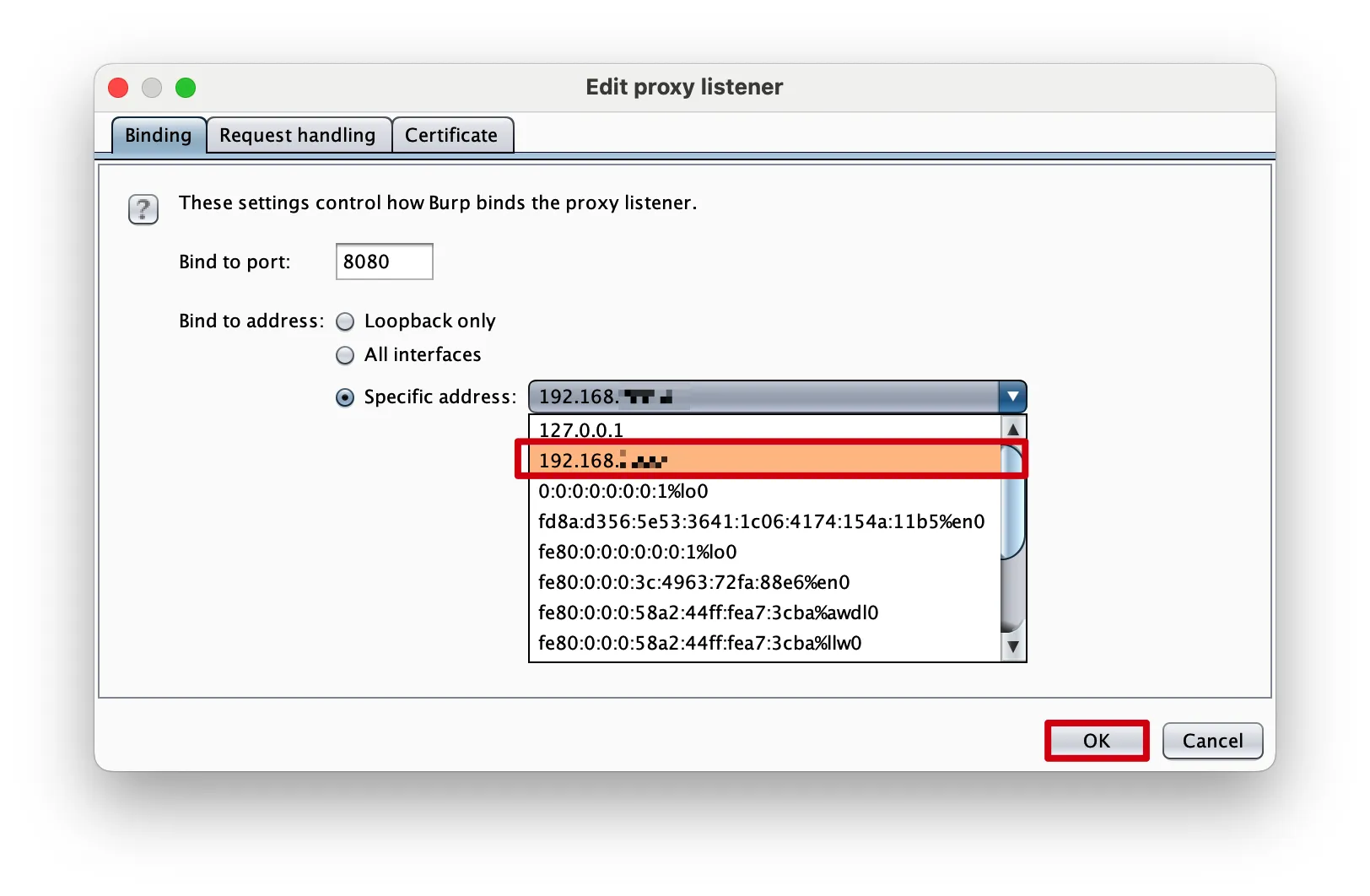1370x896 pixels.
Task: Switch to the Request handling tab
Action: tap(298, 136)
